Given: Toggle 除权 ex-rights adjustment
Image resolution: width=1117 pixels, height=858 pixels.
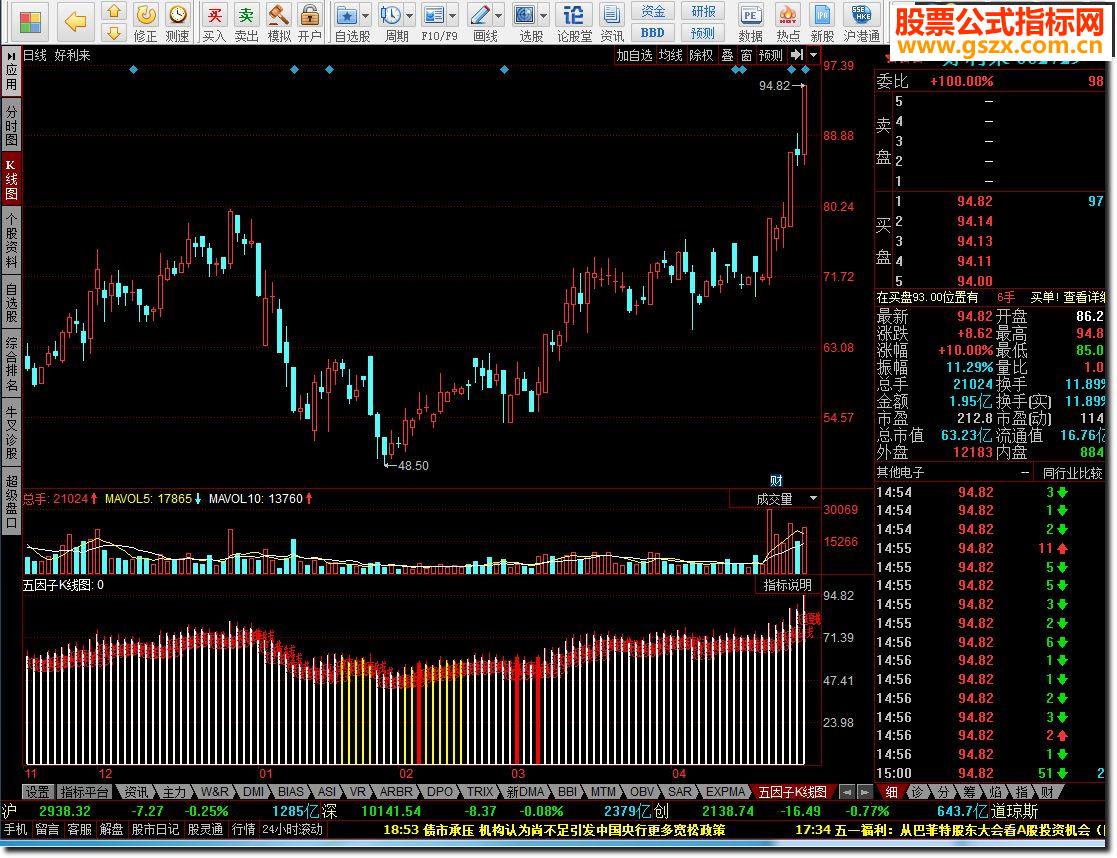Looking at the screenshot, I should click(701, 55).
